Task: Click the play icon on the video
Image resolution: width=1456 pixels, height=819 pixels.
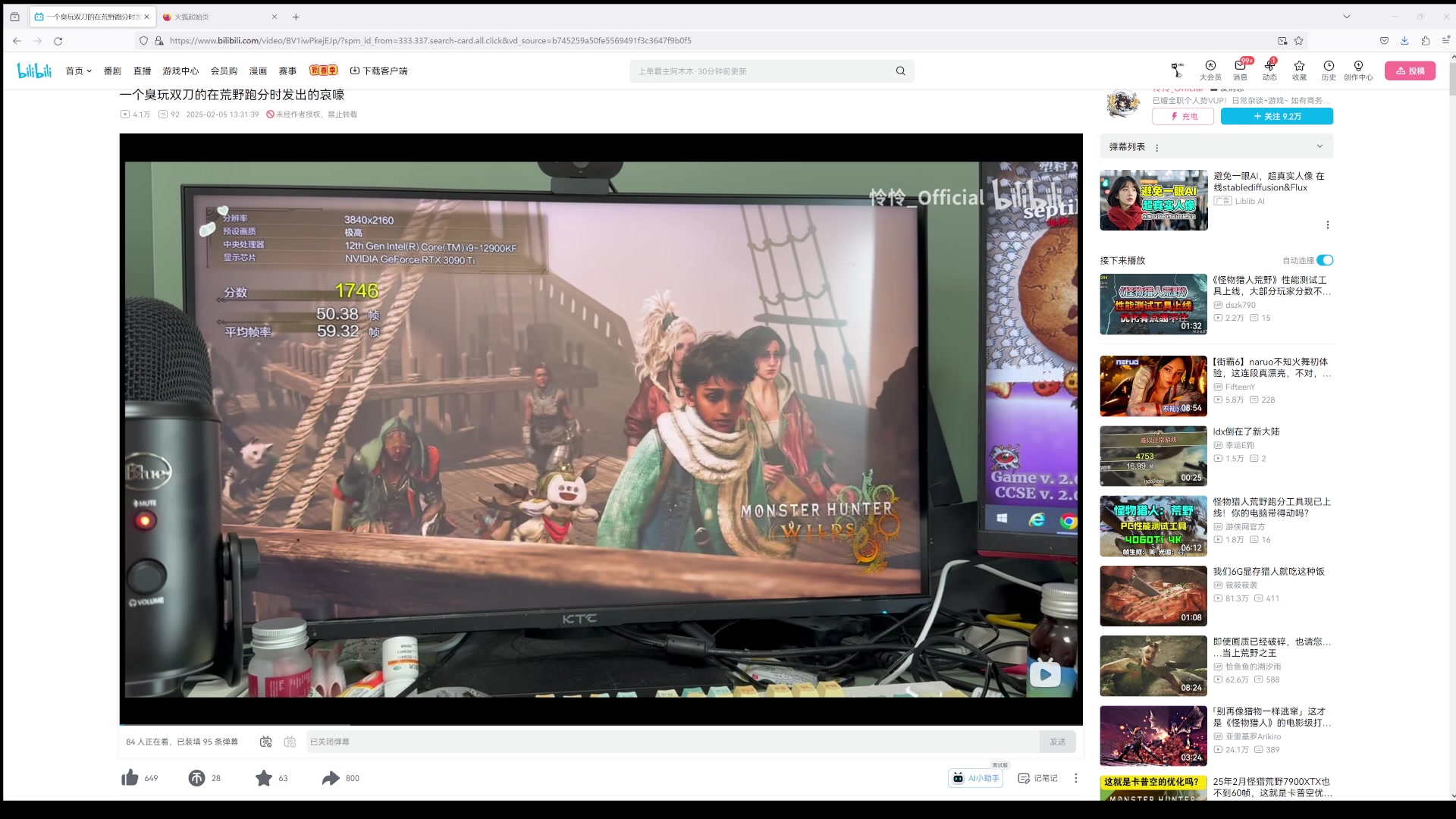Action: (x=1045, y=673)
